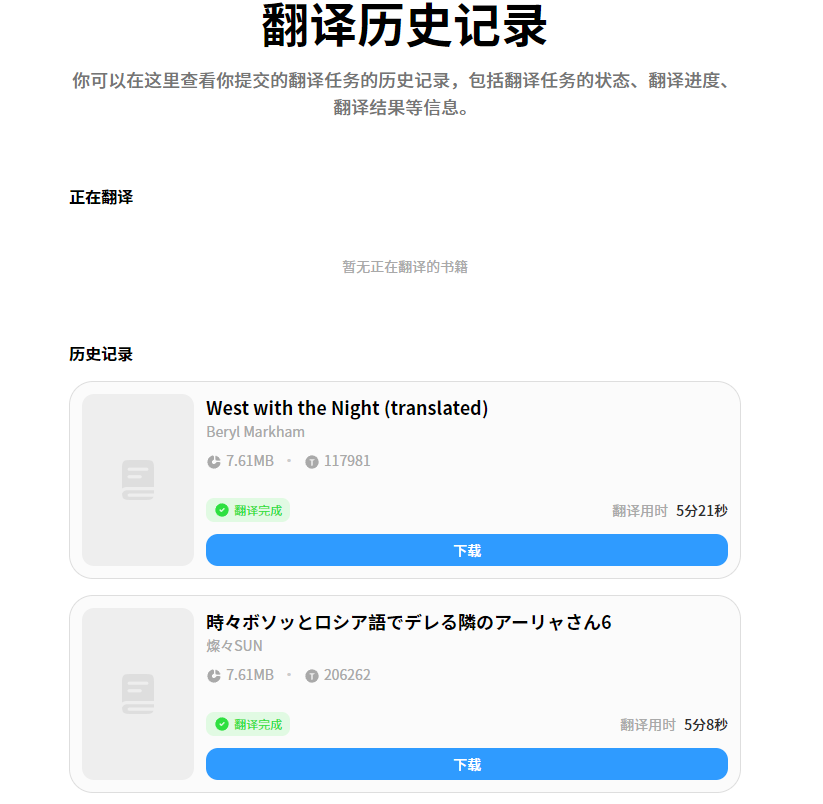This screenshot has height=804, width=823.
Task: Click the 暂无正在翻译的书籍 empty state text
Action: pyautogui.click(x=405, y=267)
